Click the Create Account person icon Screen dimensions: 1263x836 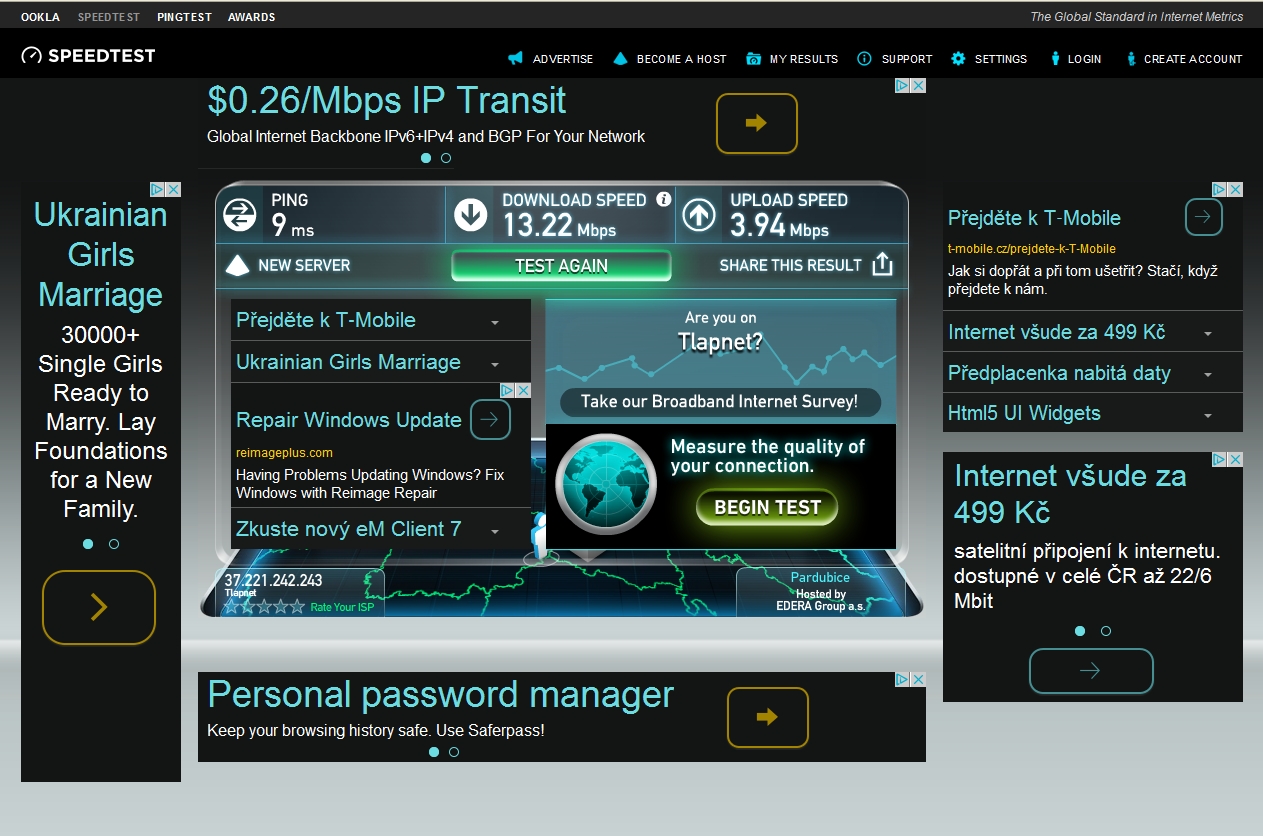click(x=1131, y=59)
